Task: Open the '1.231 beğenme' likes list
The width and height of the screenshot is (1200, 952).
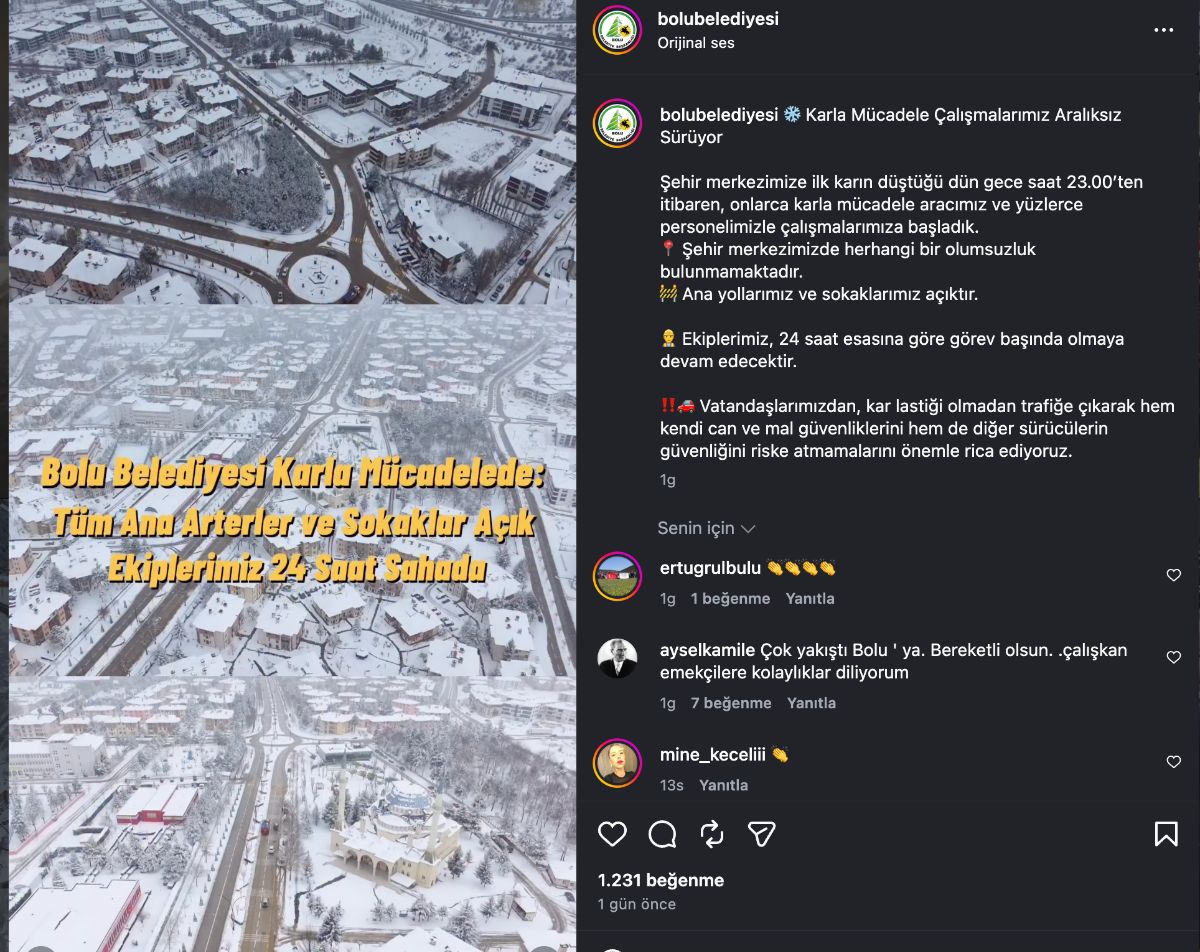Action: tap(661, 880)
